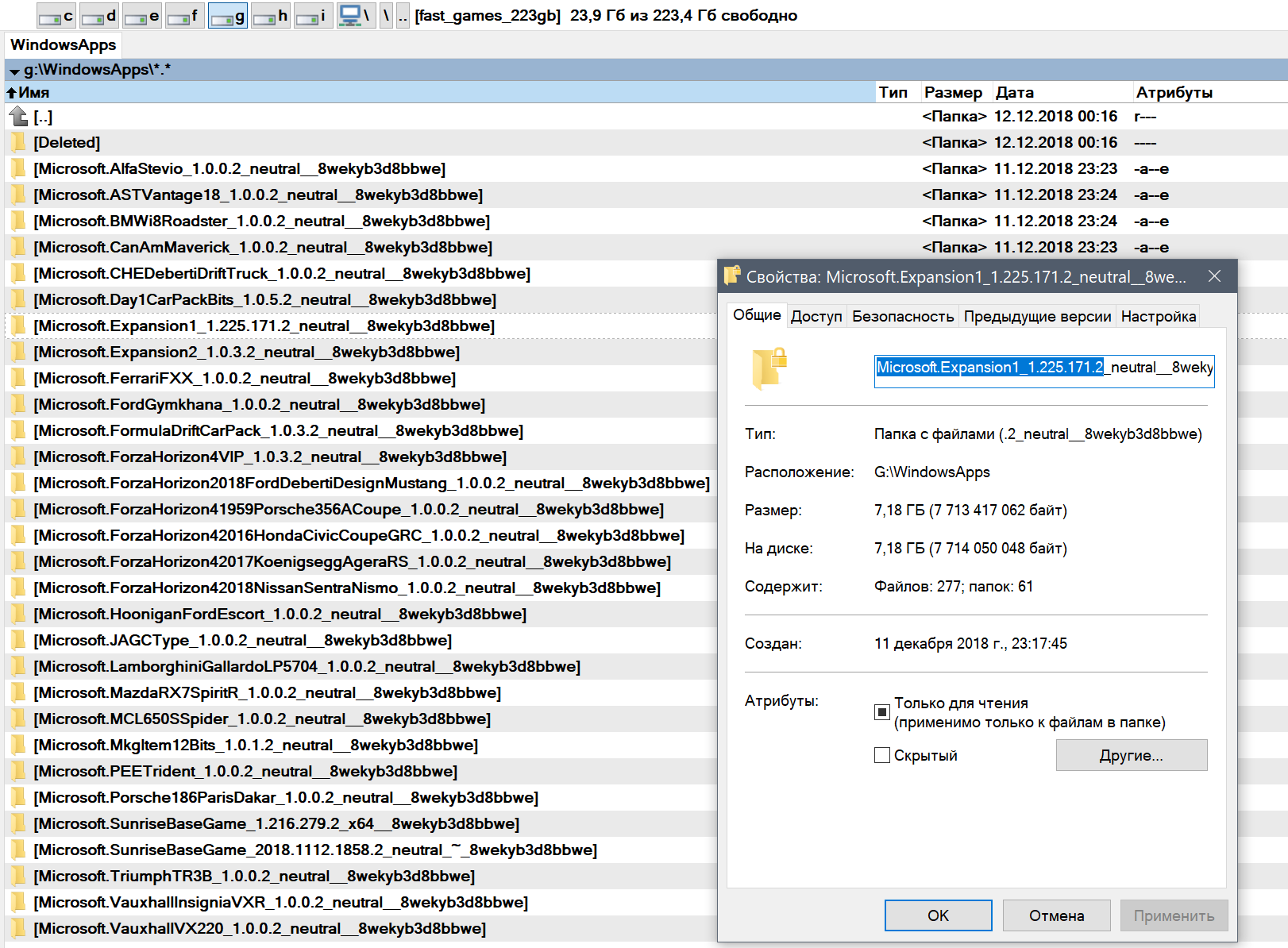Click folder icon next to Microsoft.ForzaHorizon4VIP
Viewport: 1288px width, 948px height.
(x=18, y=457)
